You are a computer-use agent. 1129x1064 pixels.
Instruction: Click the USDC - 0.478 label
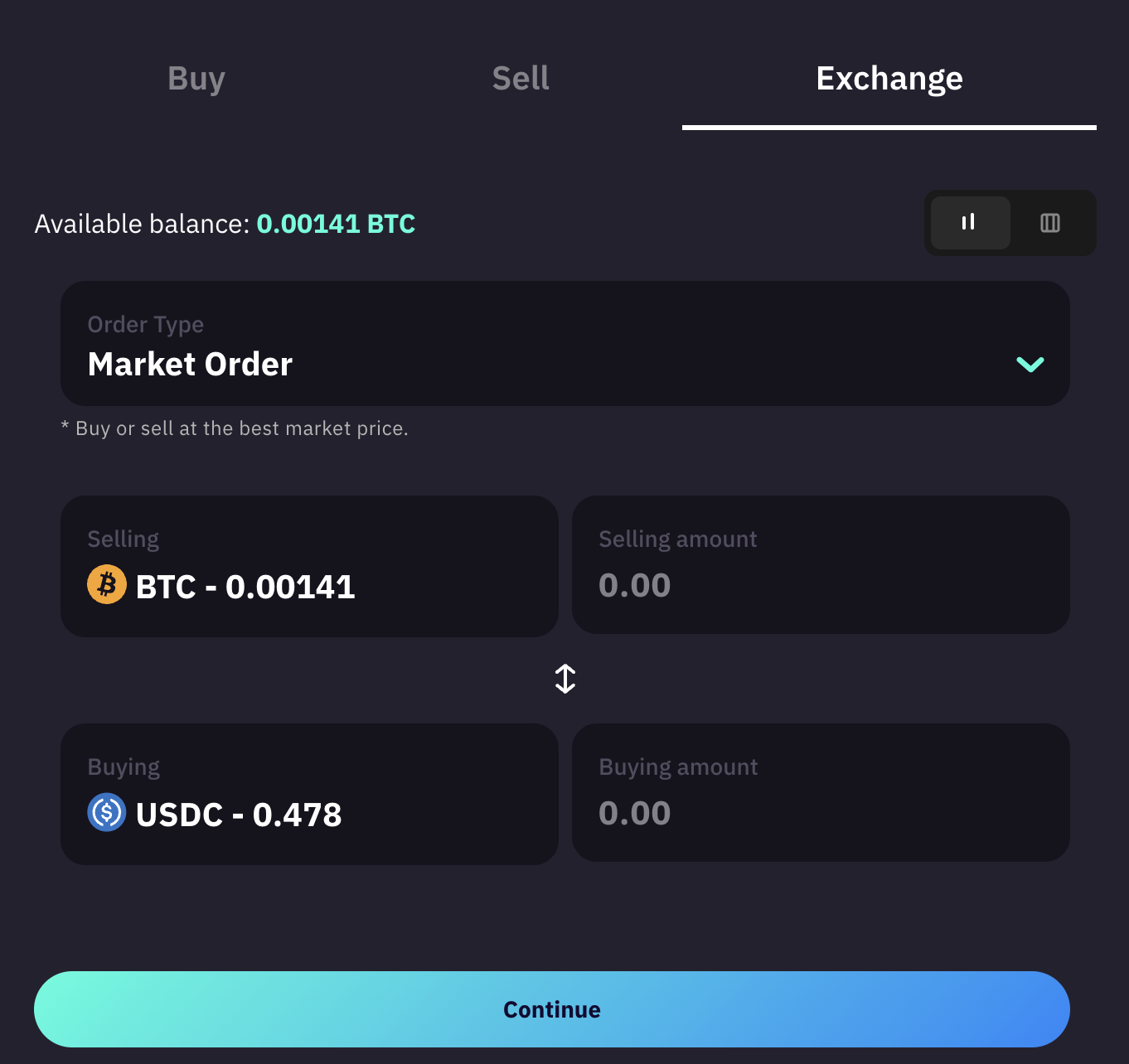pyautogui.click(x=239, y=815)
